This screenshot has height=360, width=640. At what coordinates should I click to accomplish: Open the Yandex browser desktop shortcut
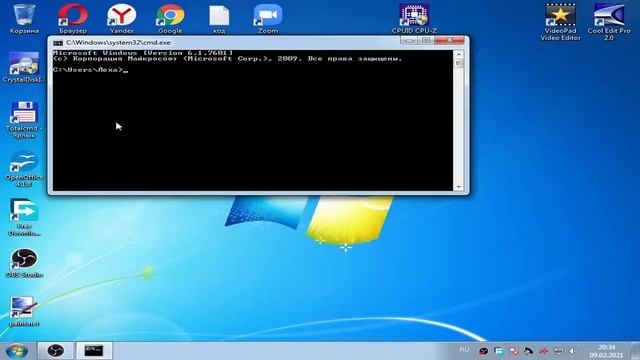122,18
